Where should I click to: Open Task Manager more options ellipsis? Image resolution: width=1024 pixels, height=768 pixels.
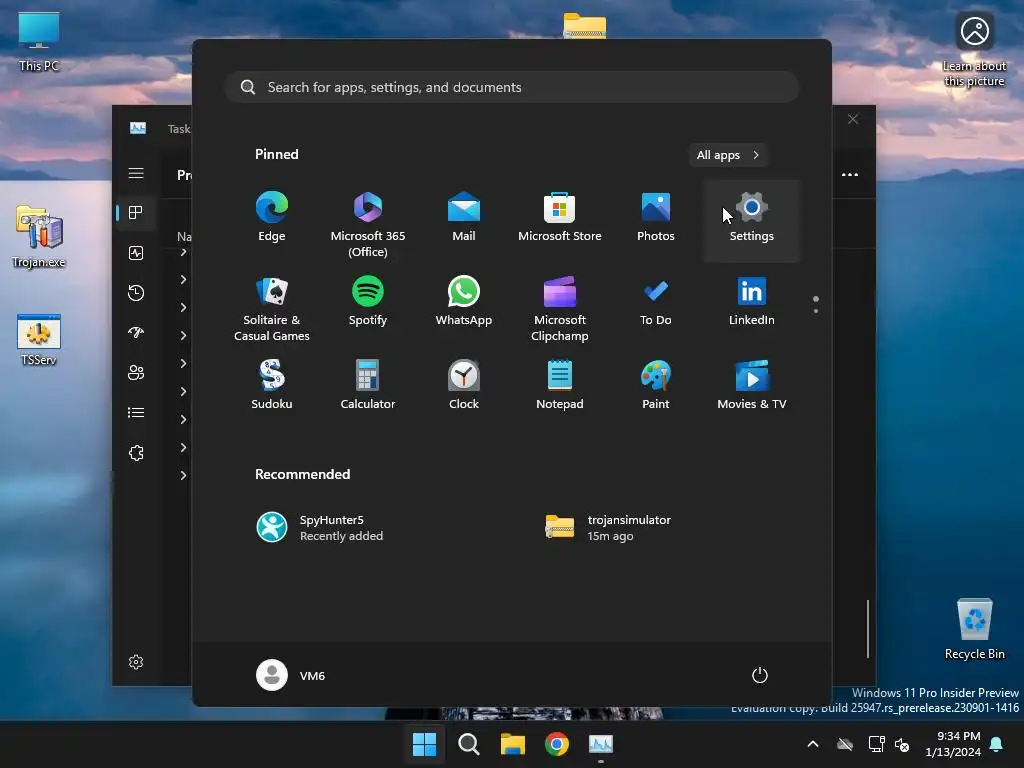[850, 174]
